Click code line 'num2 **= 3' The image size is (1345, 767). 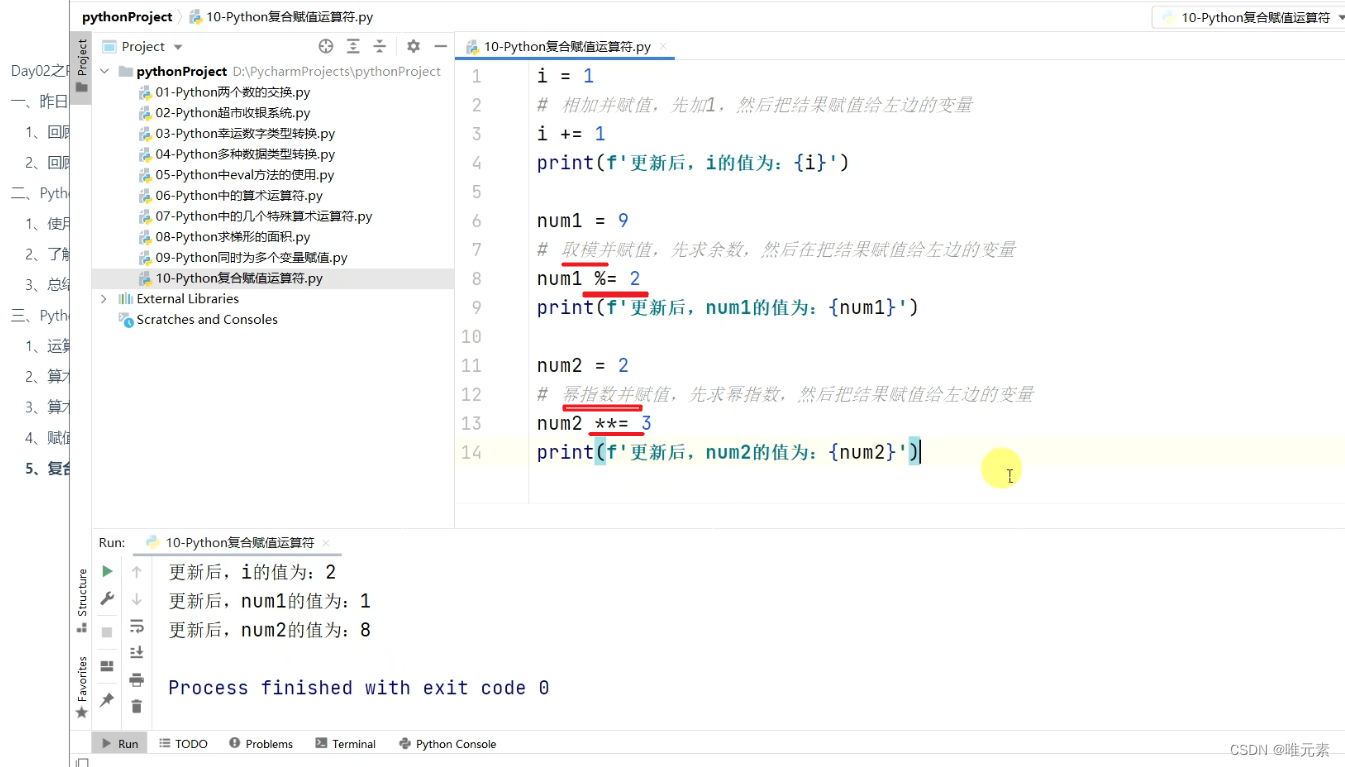[594, 424]
